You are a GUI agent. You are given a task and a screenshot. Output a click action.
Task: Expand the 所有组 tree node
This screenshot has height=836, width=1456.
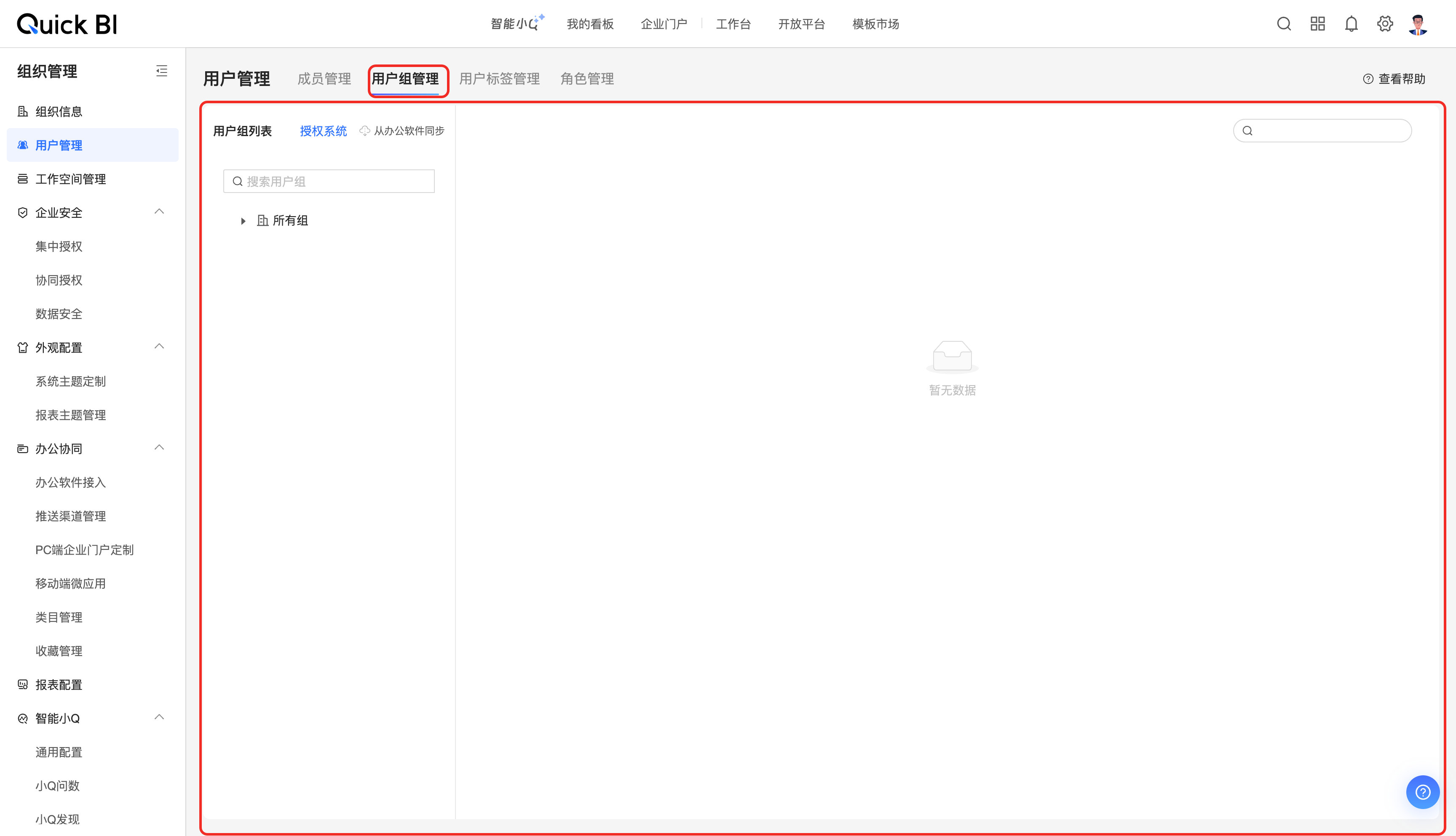(x=244, y=221)
